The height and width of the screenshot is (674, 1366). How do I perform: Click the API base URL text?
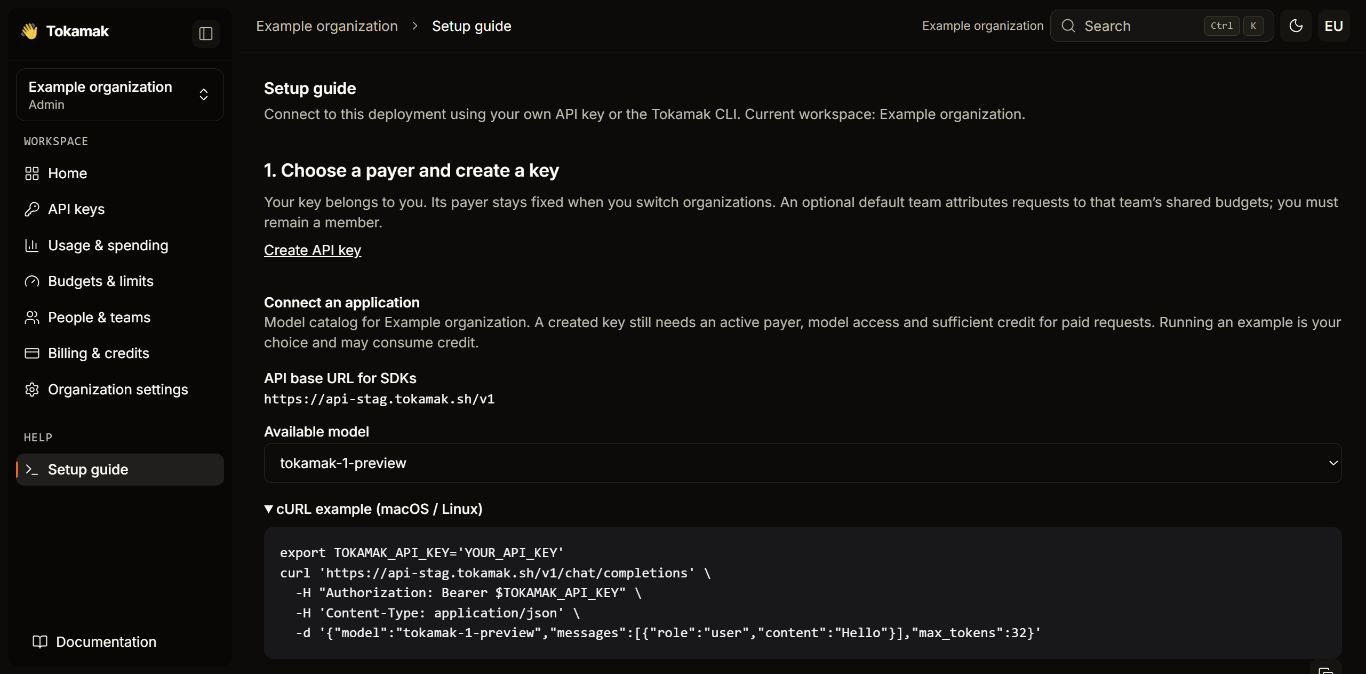click(379, 399)
